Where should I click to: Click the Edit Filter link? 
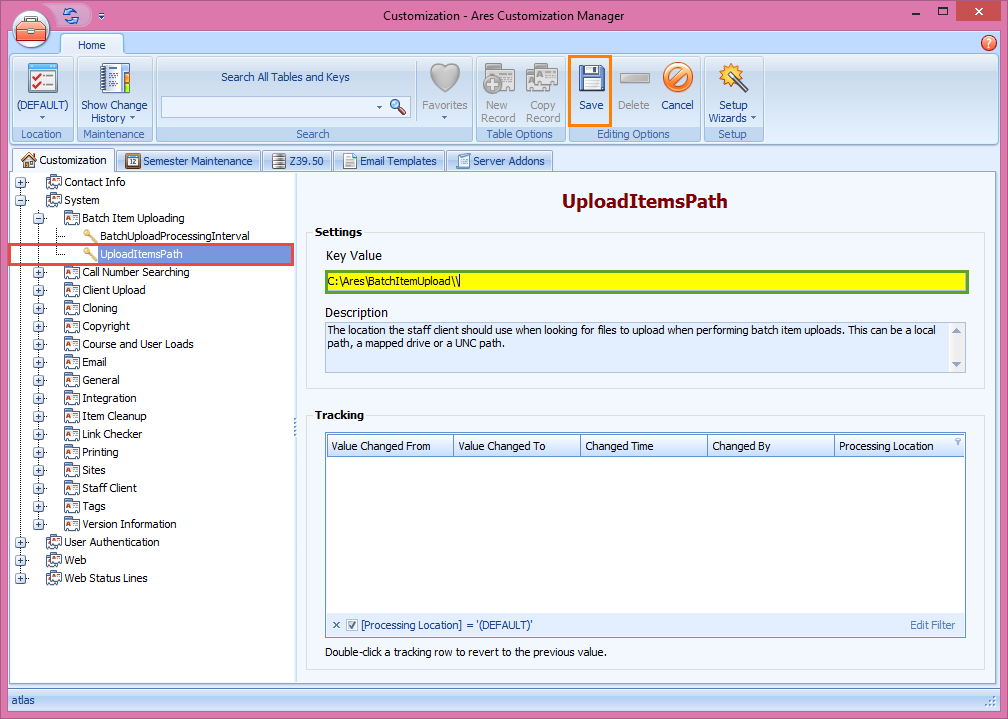tap(931, 624)
